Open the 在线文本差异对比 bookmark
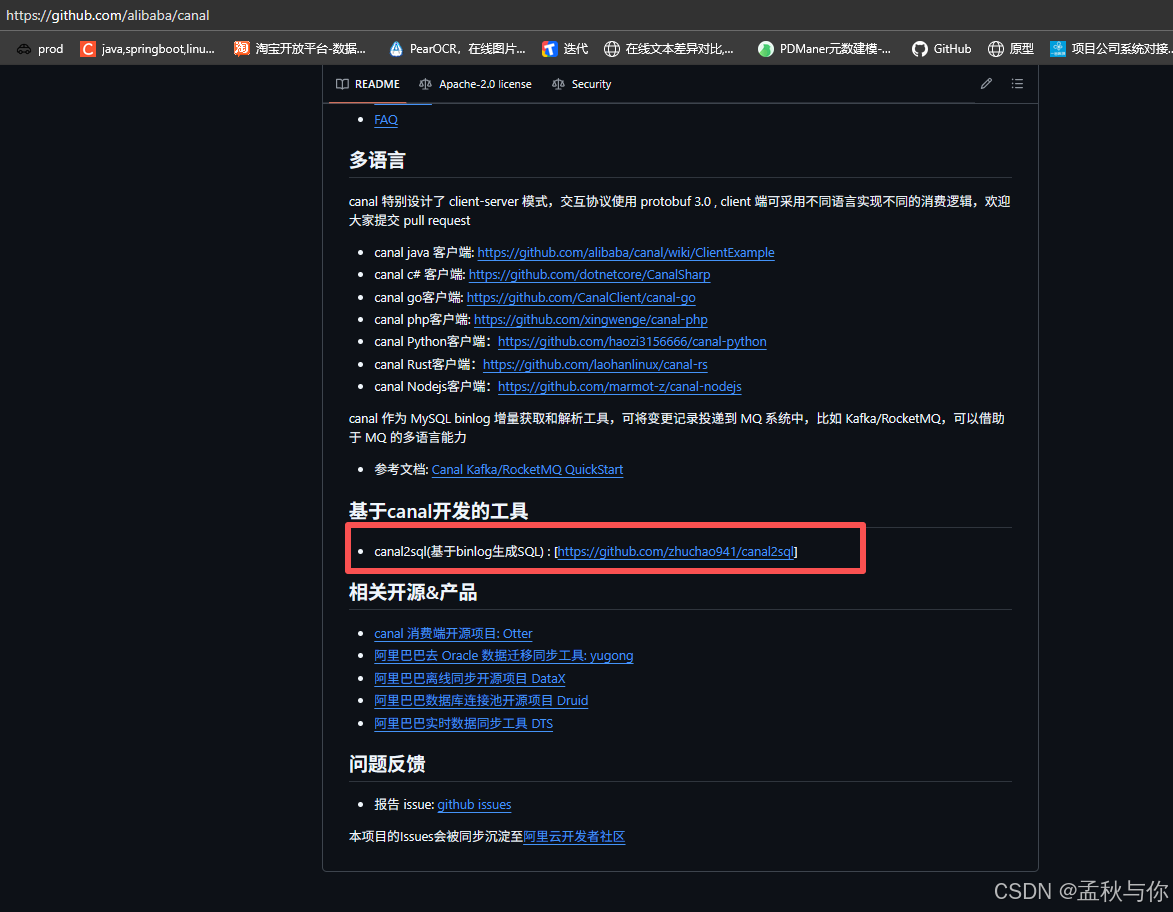The width and height of the screenshot is (1173, 912). pos(669,49)
